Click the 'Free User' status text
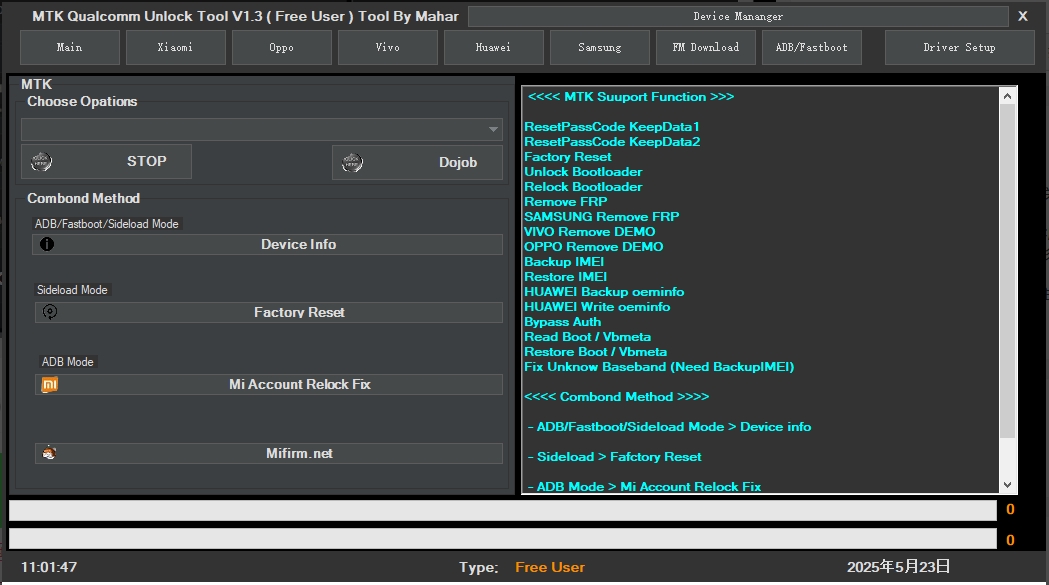 [550, 567]
